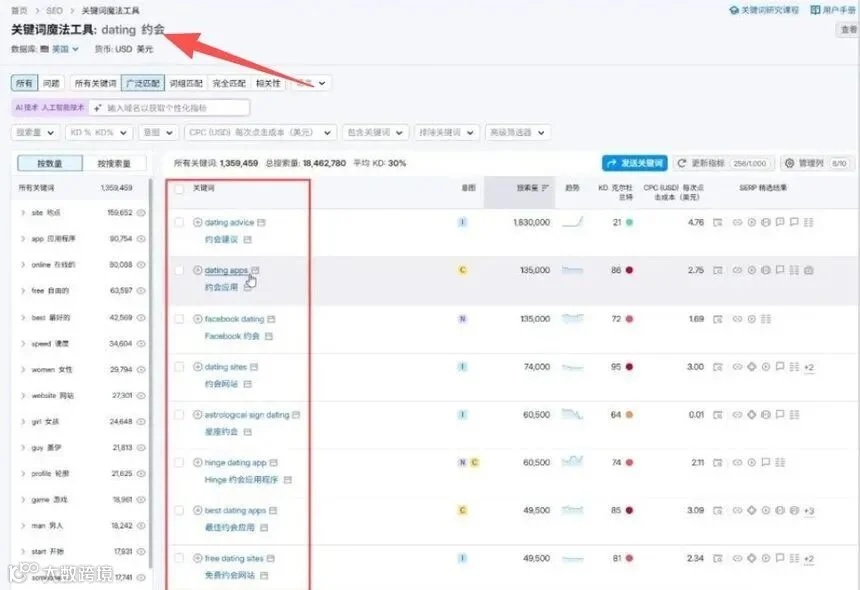
Task: Click the 发送关键词 send keywords button
Action: click(x=635, y=163)
